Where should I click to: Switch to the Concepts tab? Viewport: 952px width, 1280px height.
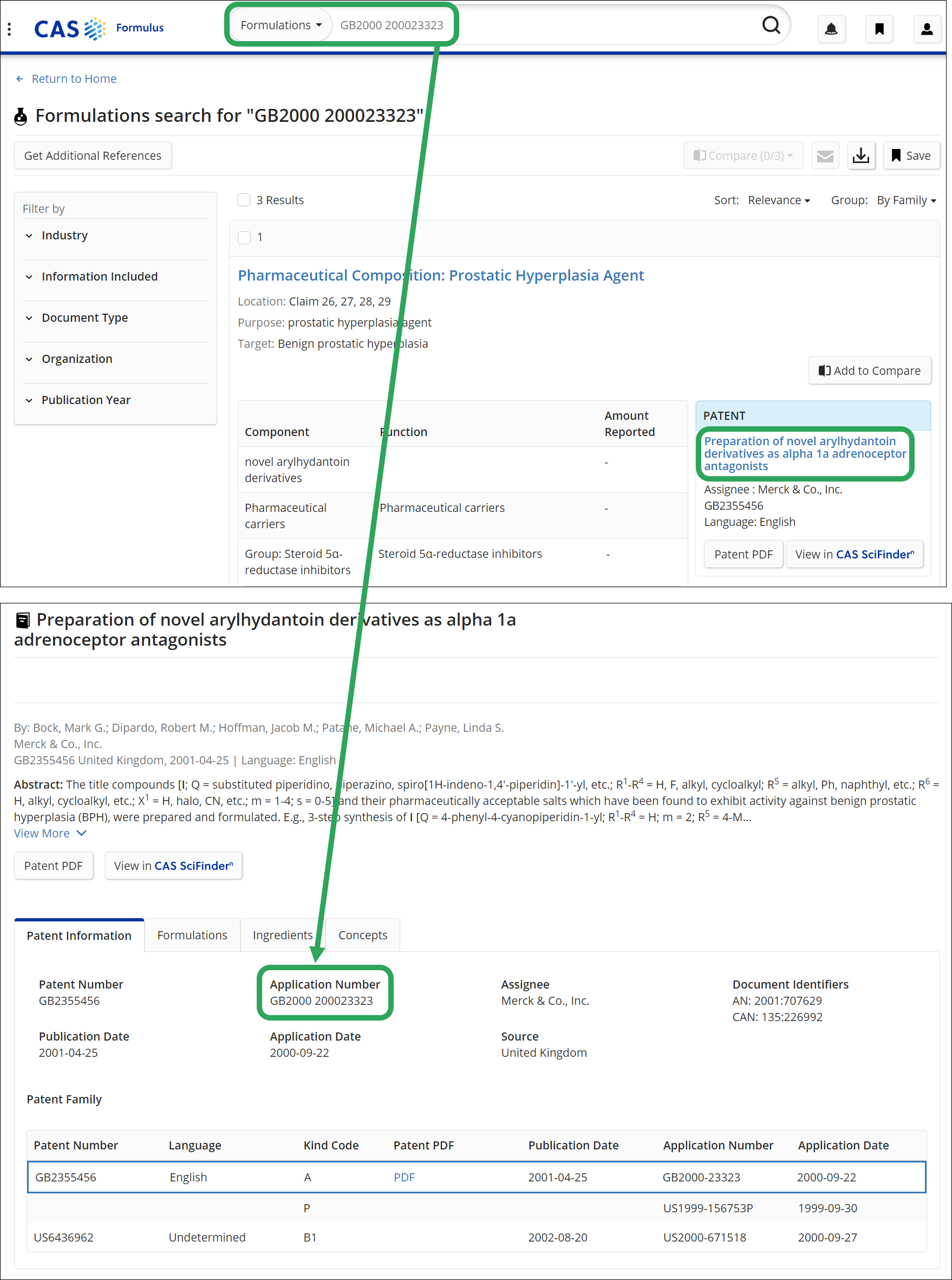click(x=362, y=935)
